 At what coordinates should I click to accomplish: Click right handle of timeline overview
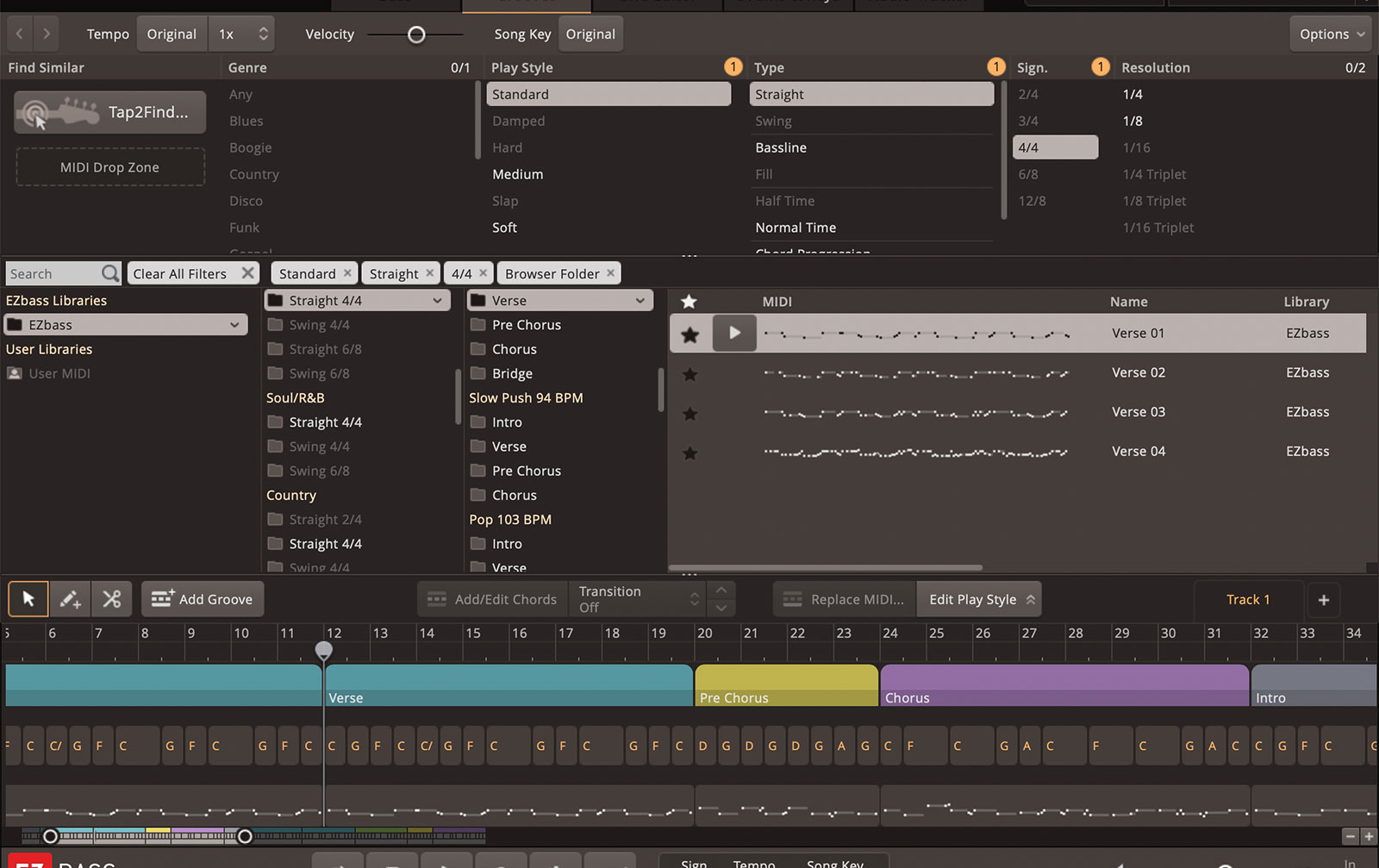click(x=245, y=836)
